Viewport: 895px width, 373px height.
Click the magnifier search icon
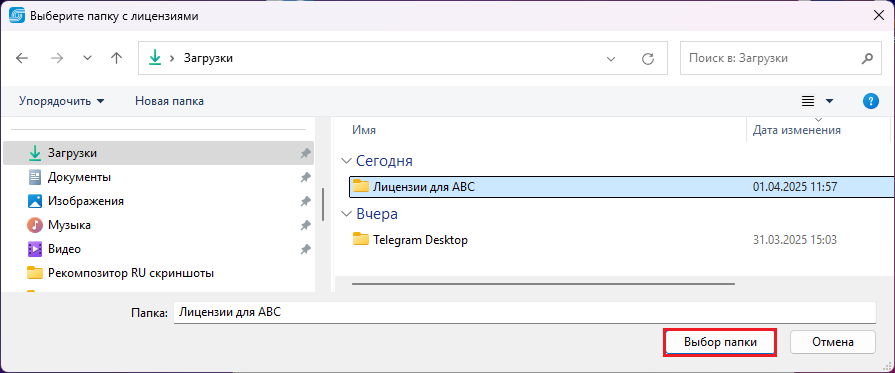coord(867,58)
